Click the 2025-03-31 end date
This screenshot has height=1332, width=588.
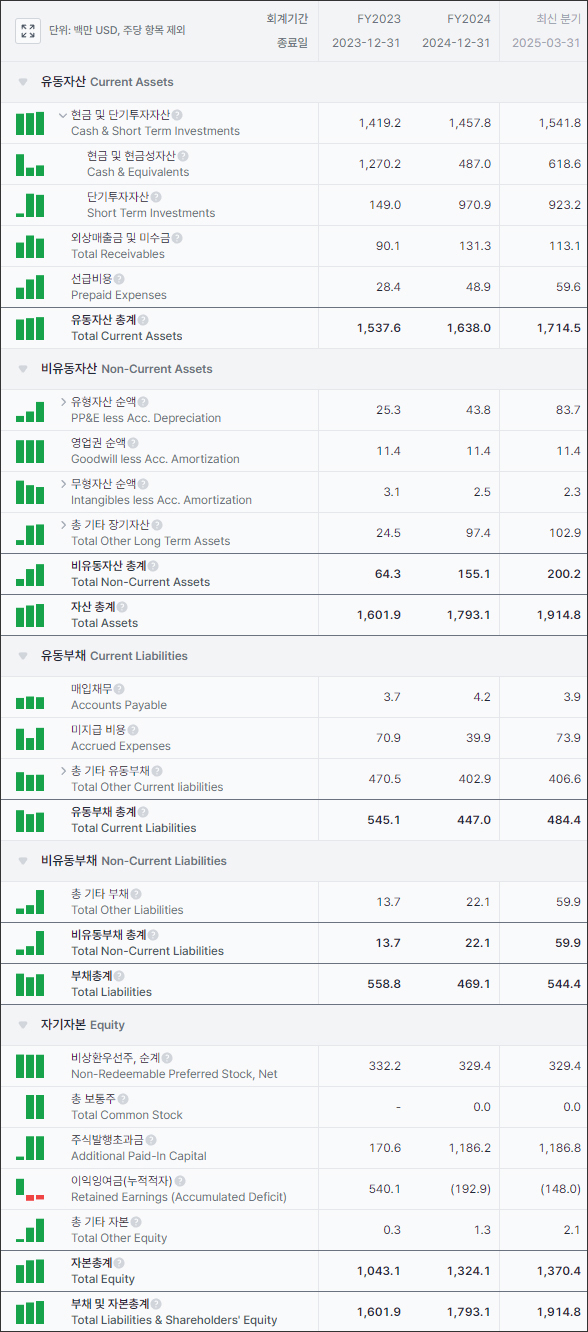(x=546, y=43)
